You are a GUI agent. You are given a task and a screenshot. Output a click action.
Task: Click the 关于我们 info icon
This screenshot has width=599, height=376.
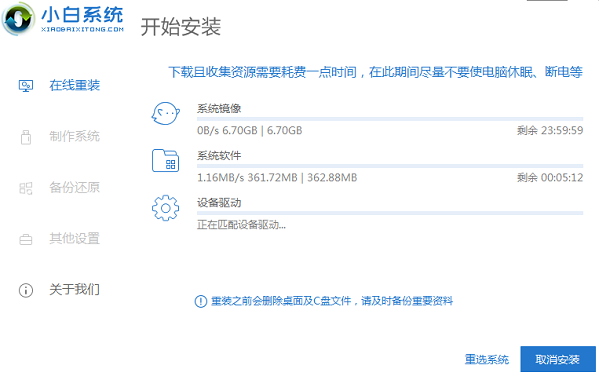click(x=26, y=290)
